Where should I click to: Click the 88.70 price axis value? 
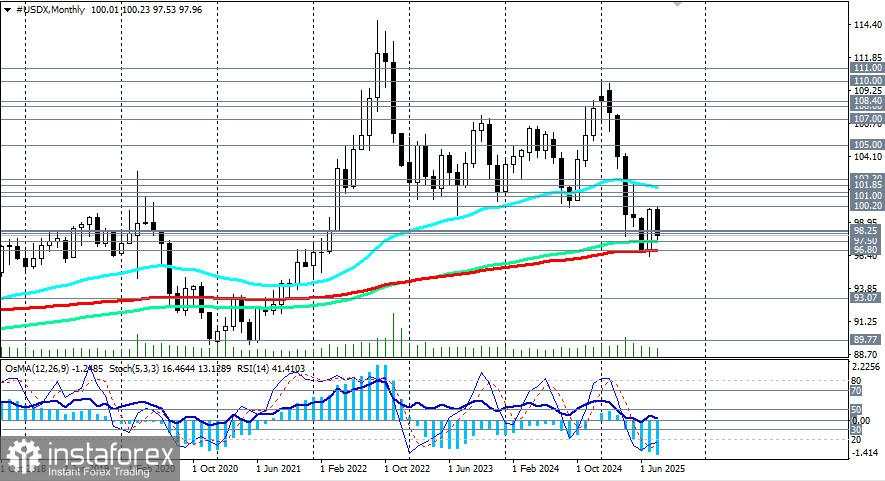(867, 355)
